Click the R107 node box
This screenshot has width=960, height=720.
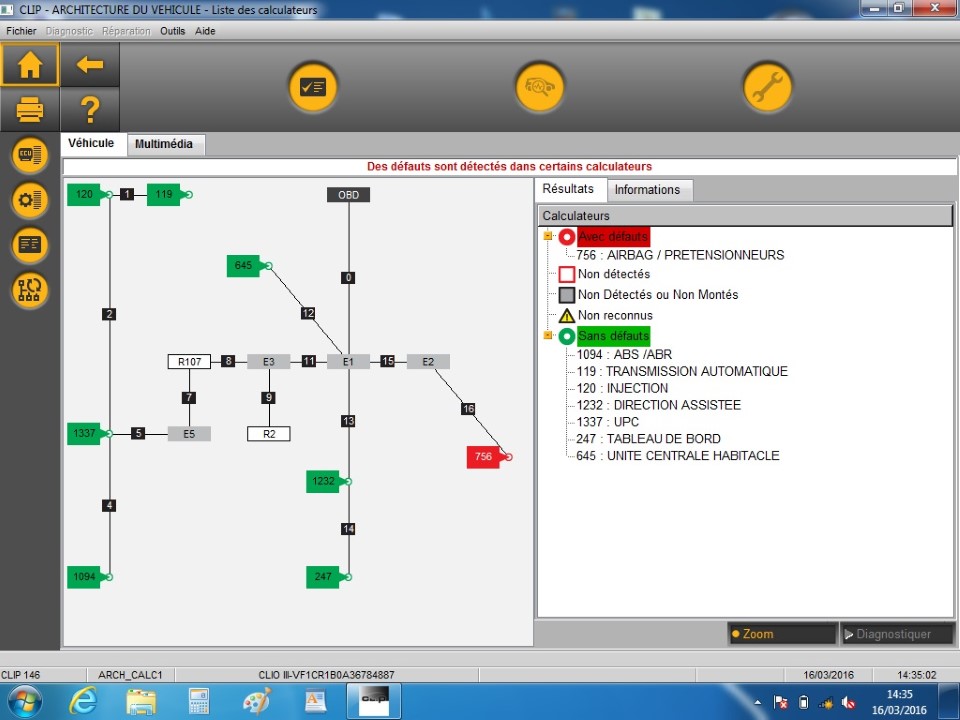point(189,362)
